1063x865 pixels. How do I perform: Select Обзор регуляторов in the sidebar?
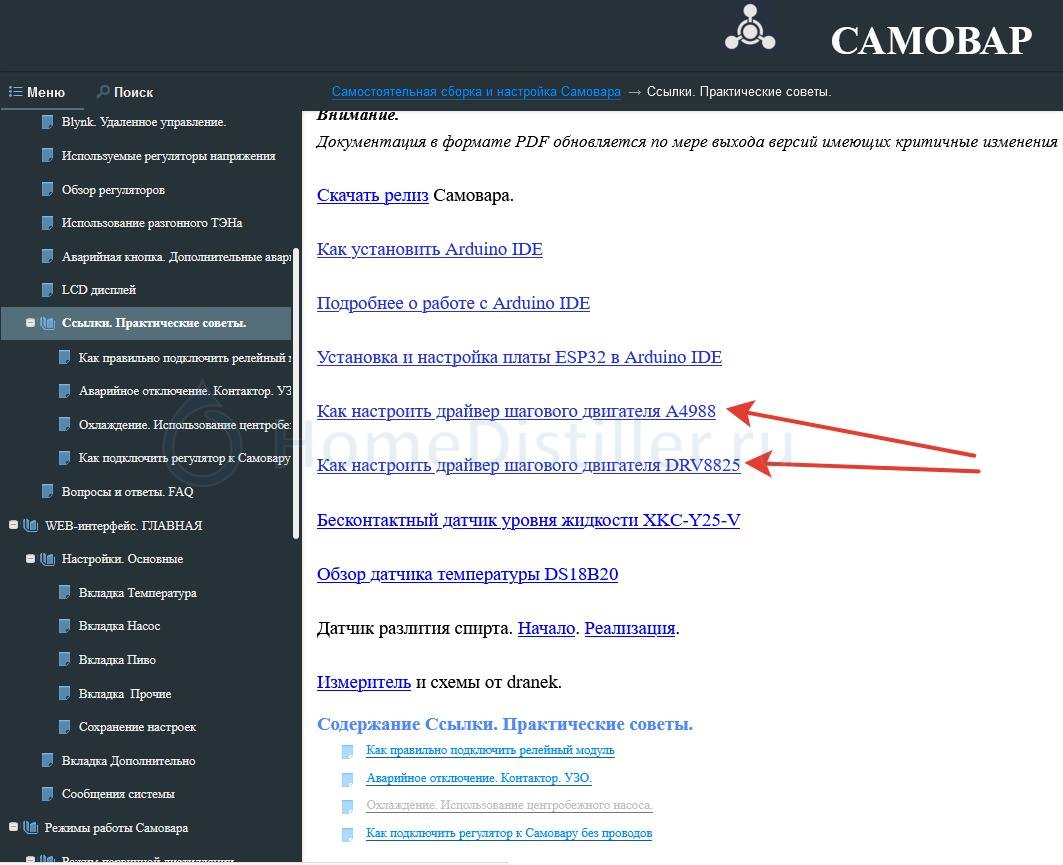pyautogui.click(x=113, y=190)
